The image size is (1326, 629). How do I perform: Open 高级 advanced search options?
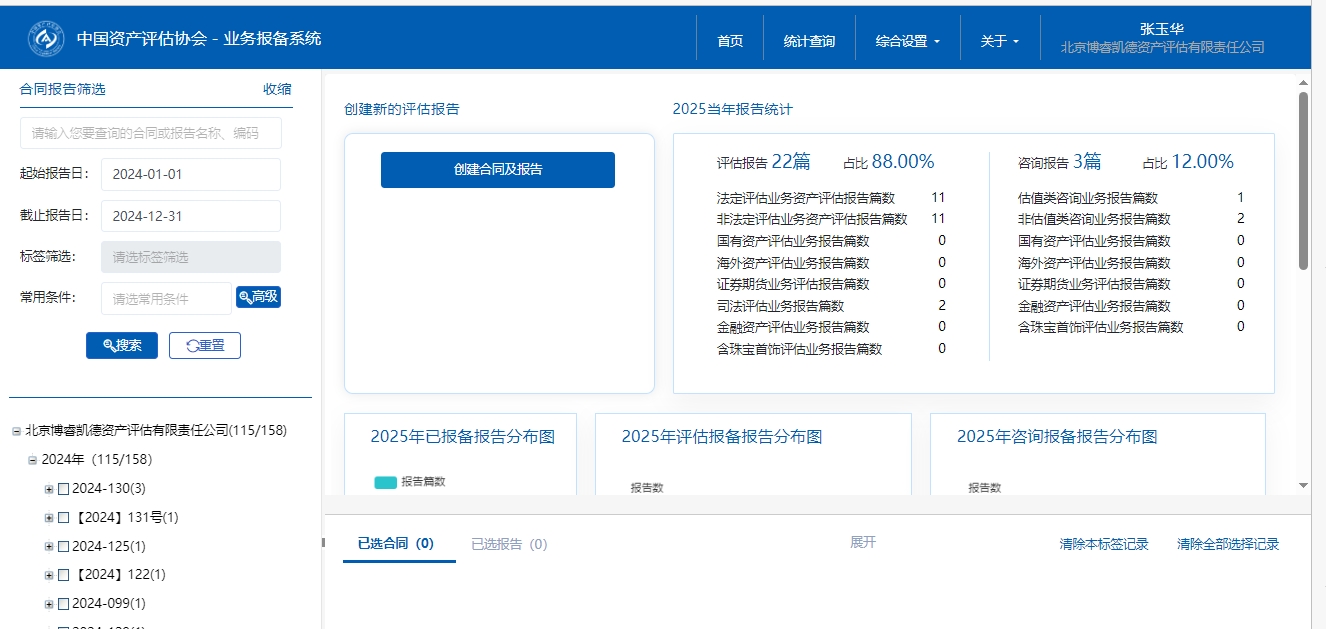258,297
